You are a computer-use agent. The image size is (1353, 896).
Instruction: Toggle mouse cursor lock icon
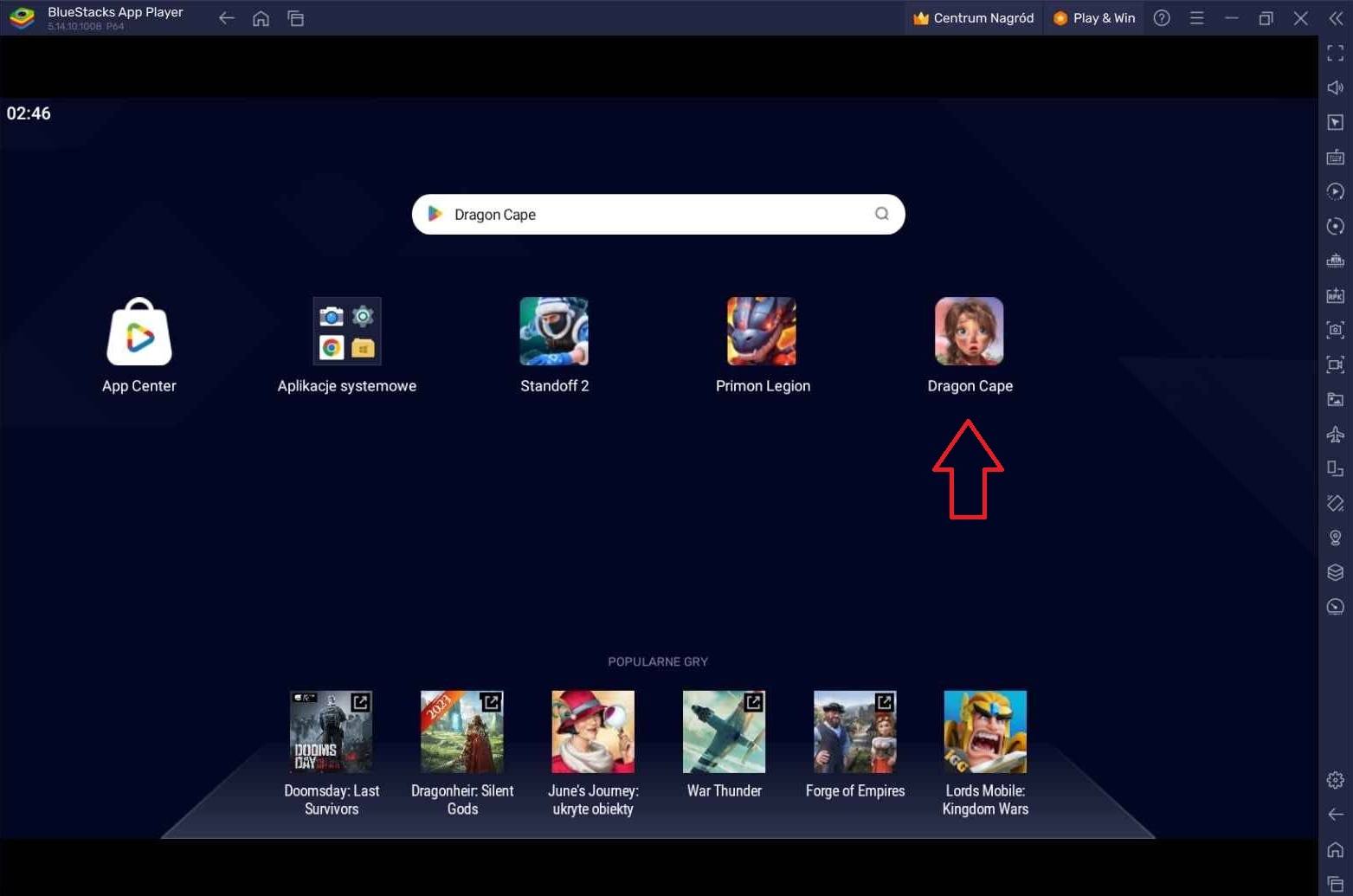tap(1335, 122)
